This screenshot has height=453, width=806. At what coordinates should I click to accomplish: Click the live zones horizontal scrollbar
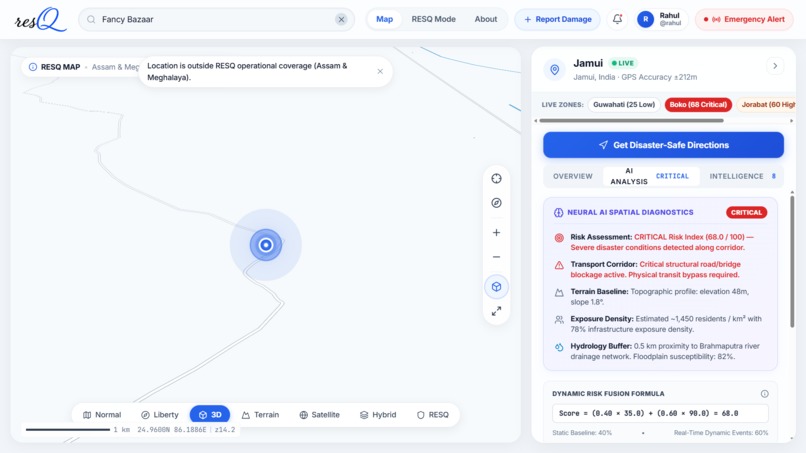631,121
